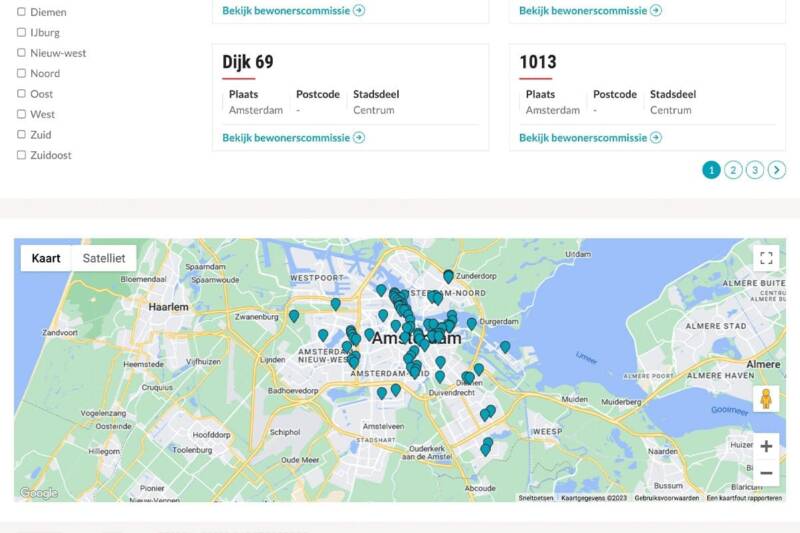Select the Noord district checkbox
The image size is (800, 533).
(21, 73)
